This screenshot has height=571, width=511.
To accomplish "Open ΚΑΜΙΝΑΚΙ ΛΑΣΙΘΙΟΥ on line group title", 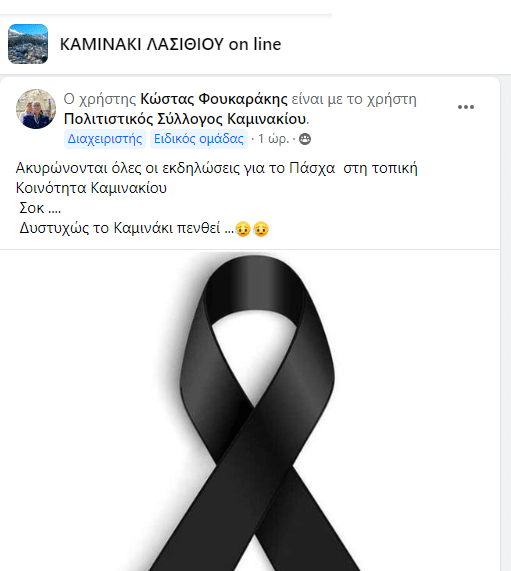I will point(170,44).
